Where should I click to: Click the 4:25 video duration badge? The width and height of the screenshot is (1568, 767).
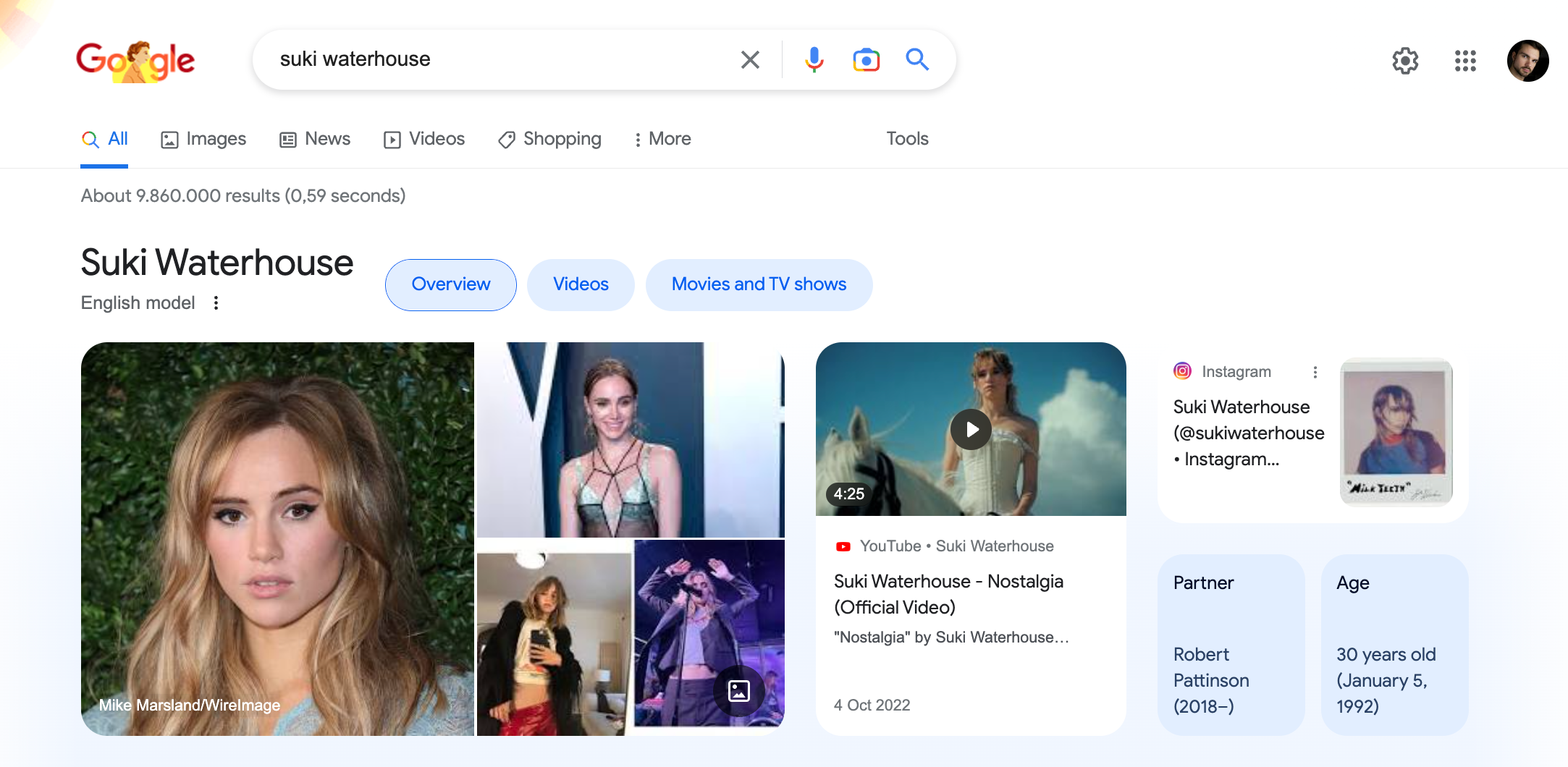coord(848,494)
